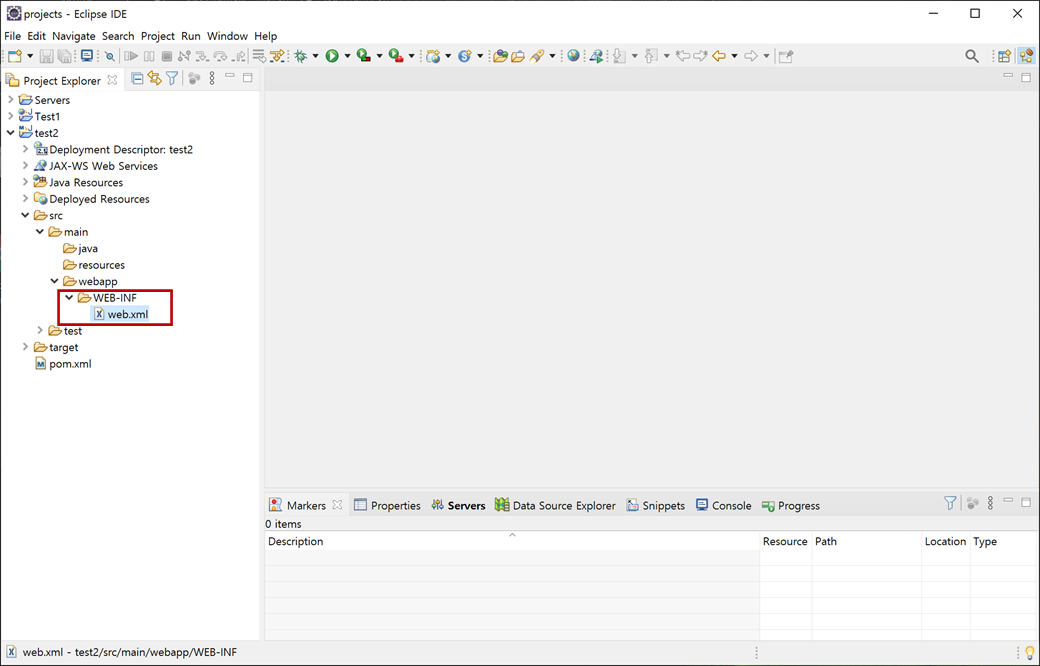1040x666 pixels.
Task: Click the Search flashlight toolbar icon
Action: (x=537, y=56)
